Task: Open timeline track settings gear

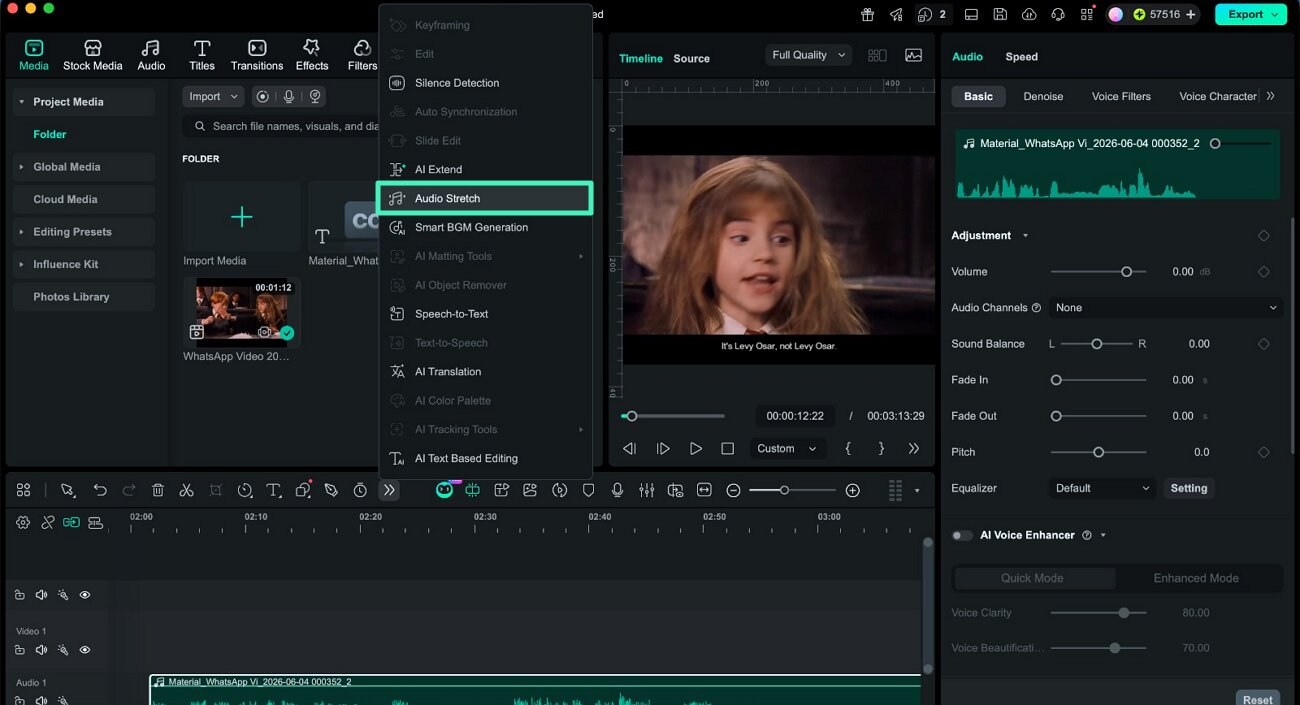Action: point(23,522)
